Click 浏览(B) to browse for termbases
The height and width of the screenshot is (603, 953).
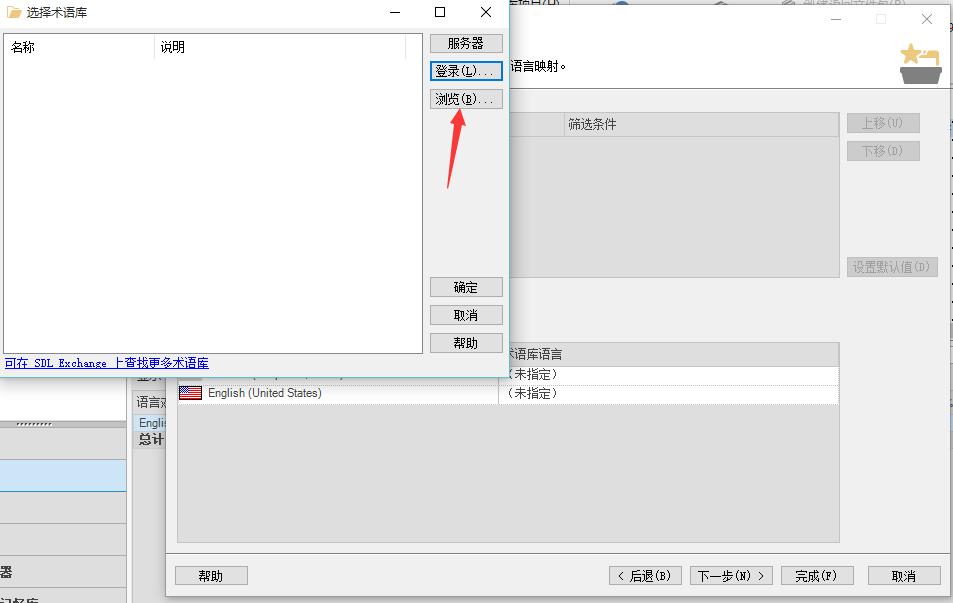coord(465,98)
